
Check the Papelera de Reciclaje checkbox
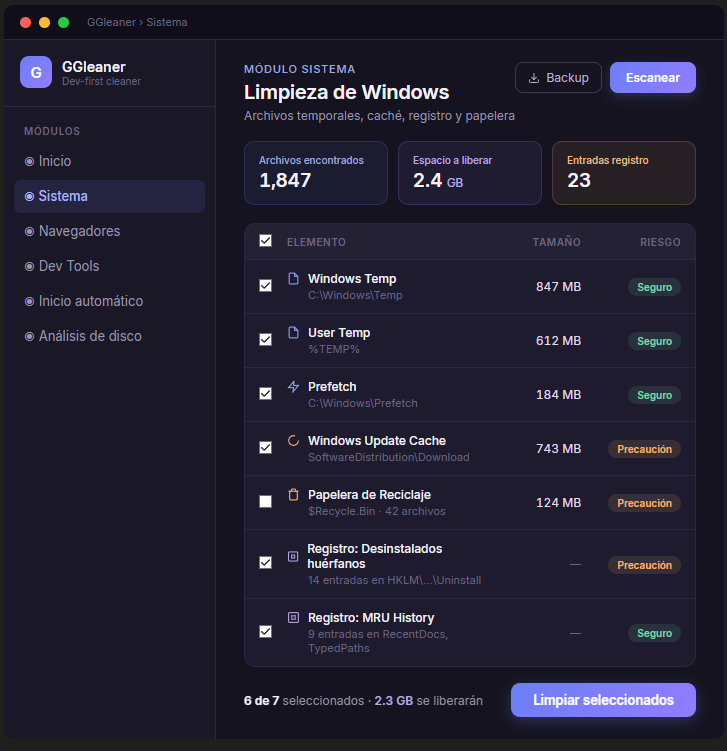point(265,502)
